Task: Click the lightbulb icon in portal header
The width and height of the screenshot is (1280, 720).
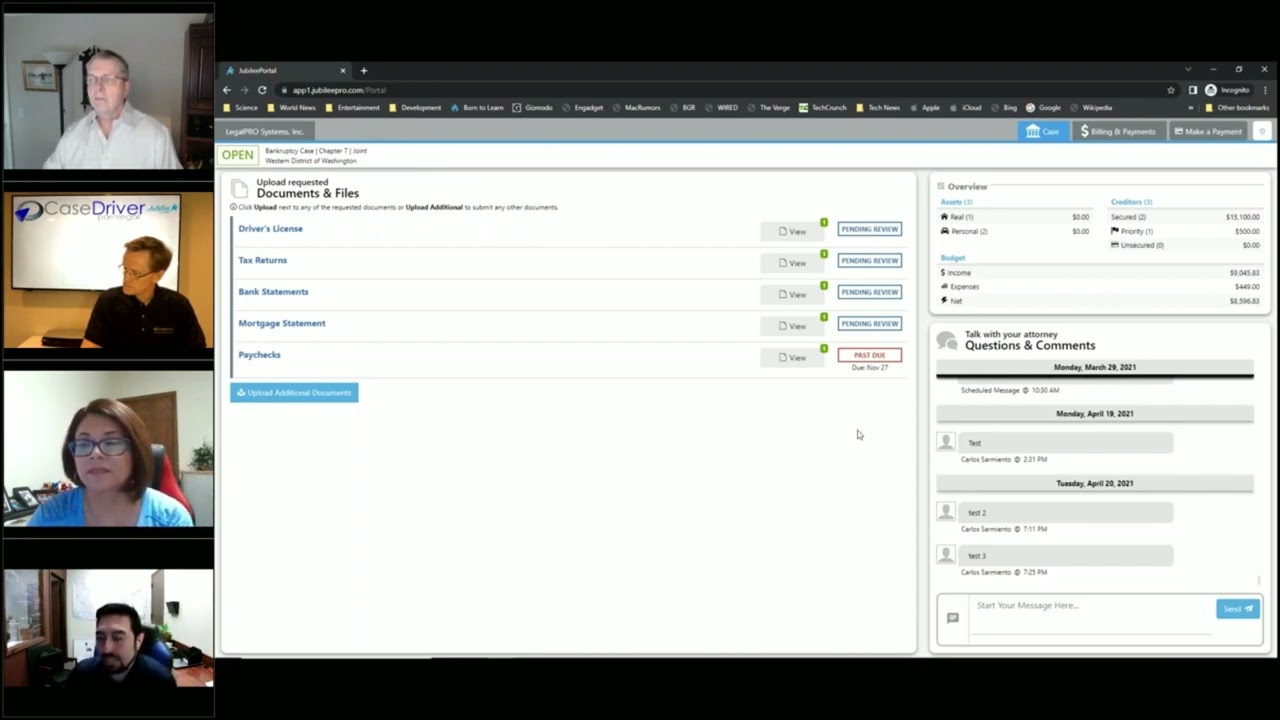Action: [x=1262, y=131]
